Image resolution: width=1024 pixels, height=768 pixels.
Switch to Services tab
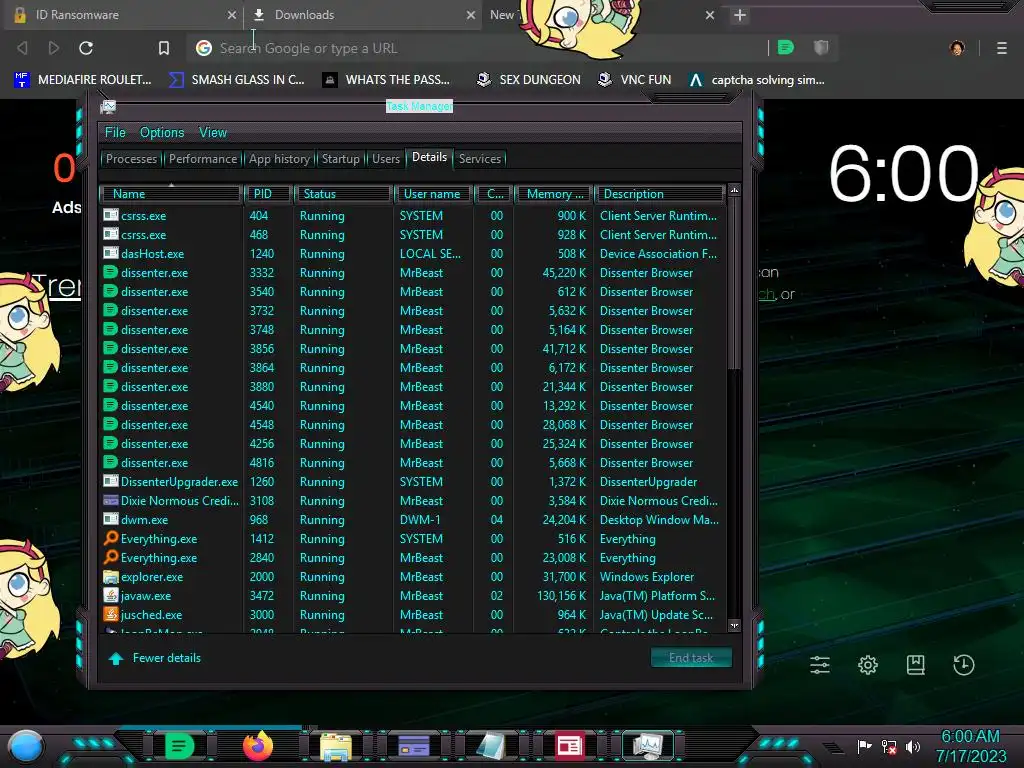480,159
